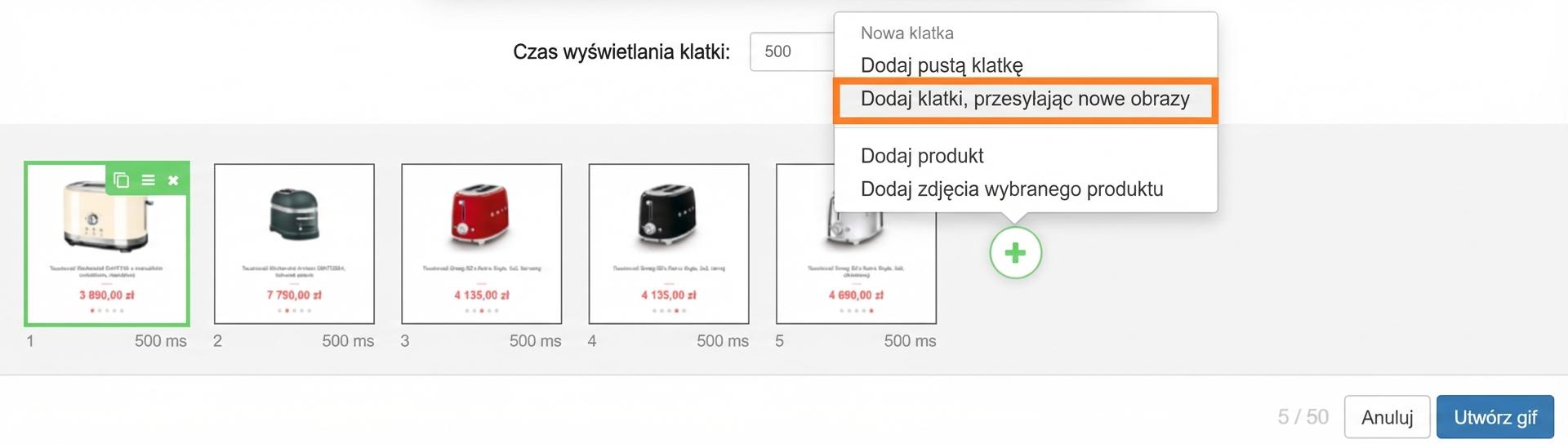
Task: Click the green plus add-frame button
Action: [1015, 253]
